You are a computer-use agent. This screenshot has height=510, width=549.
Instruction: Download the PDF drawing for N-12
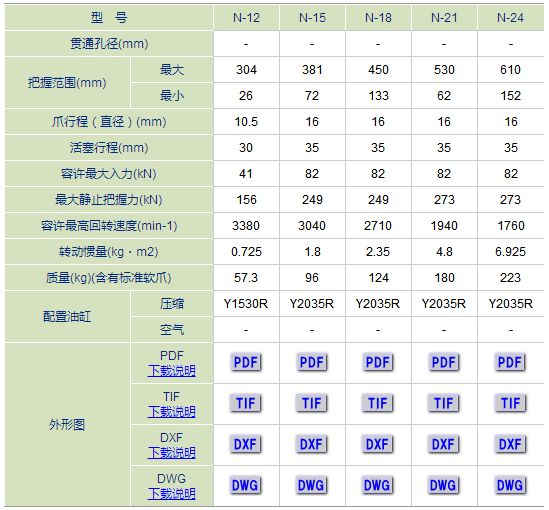pyautogui.click(x=246, y=362)
